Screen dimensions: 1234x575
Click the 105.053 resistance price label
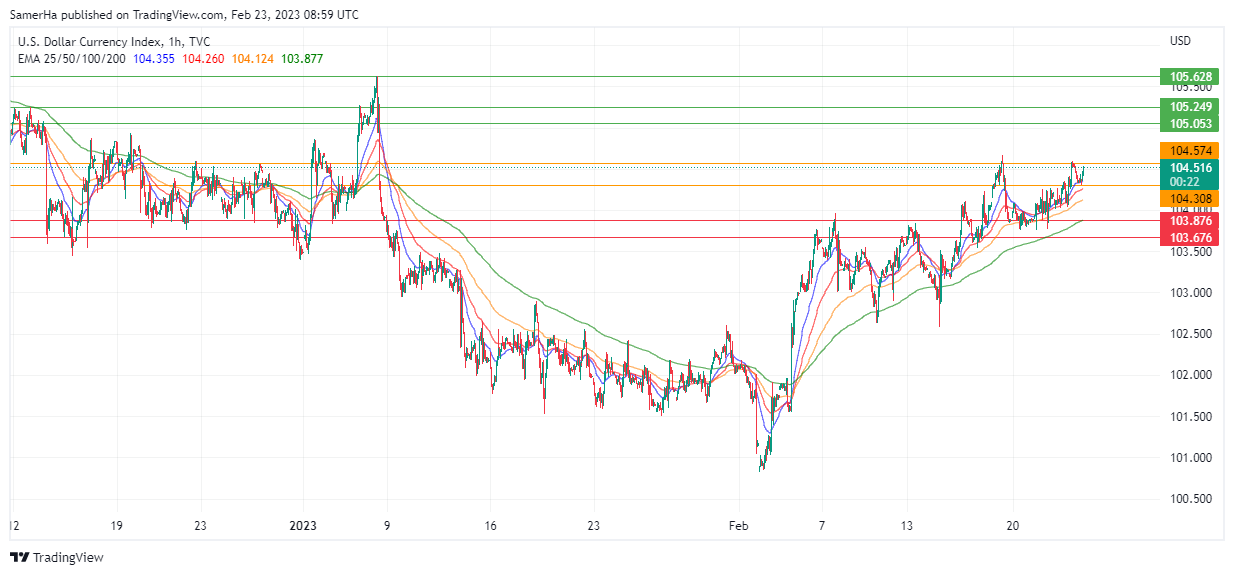click(1191, 124)
